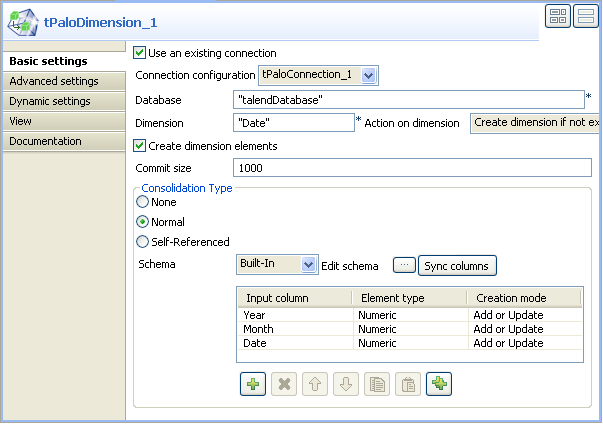The image size is (603, 424).
Task: Click the green plus add row button
Action: click(251, 383)
